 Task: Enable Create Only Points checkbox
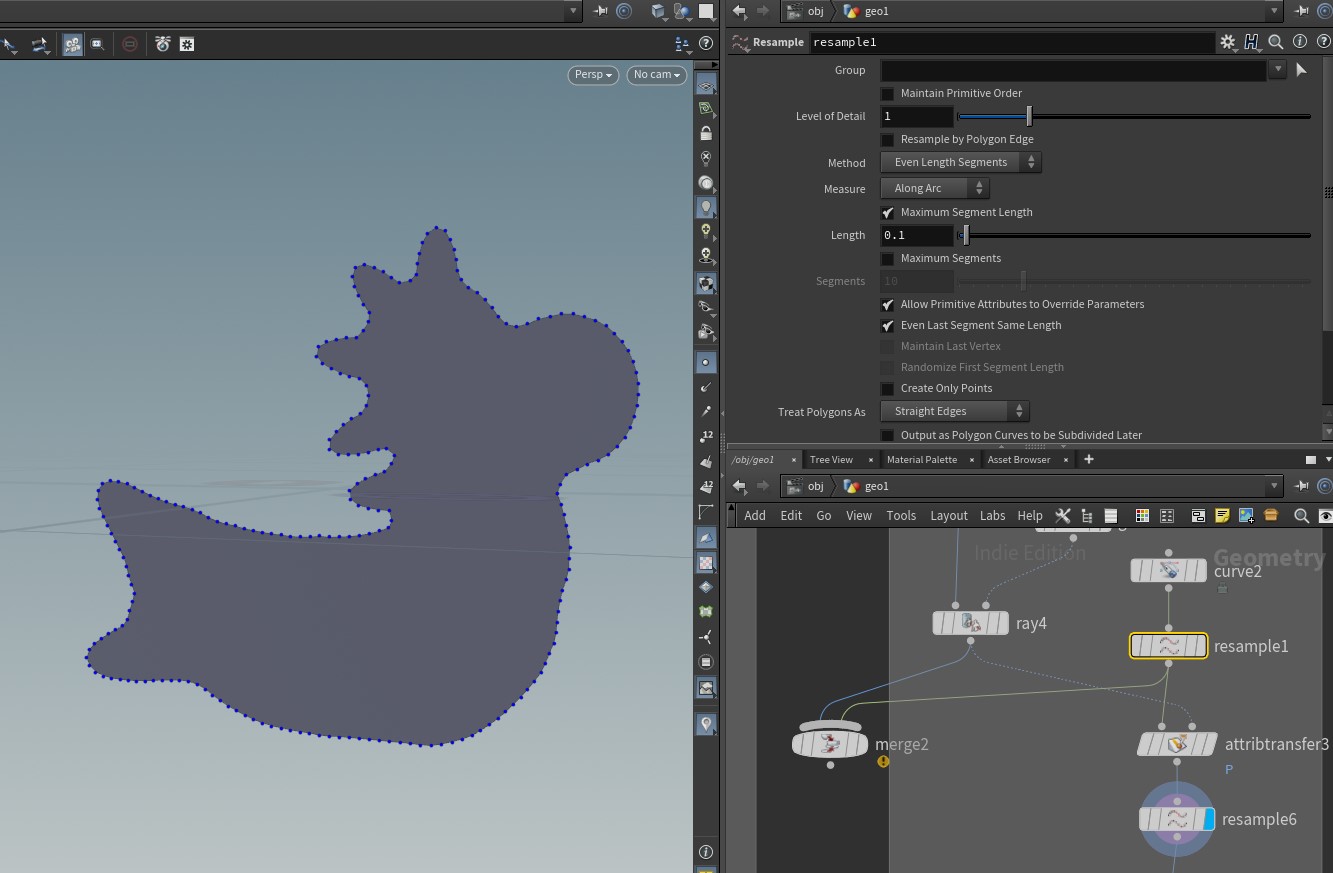coord(887,389)
